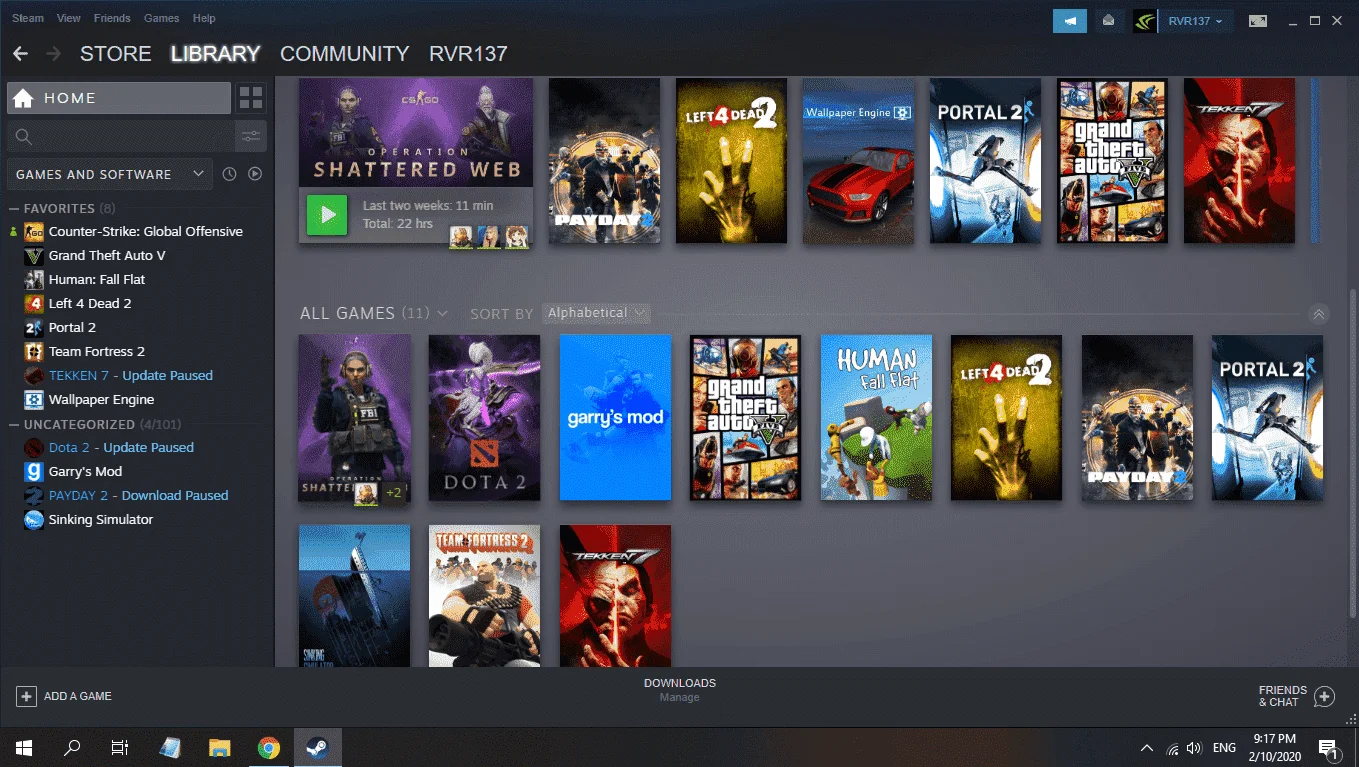Click the recent games shelf scrollbar
Viewport: 1359px width, 767px height.
click(x=1315, y=161)
